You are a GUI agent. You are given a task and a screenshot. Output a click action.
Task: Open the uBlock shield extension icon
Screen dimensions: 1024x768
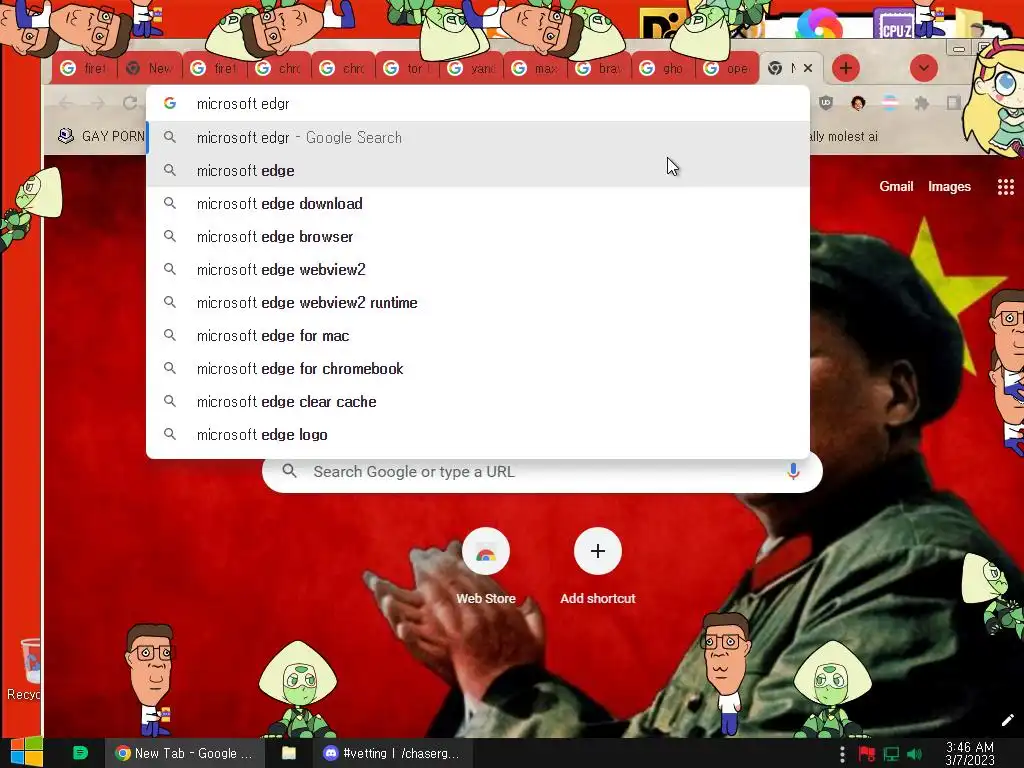coord(826,103)
